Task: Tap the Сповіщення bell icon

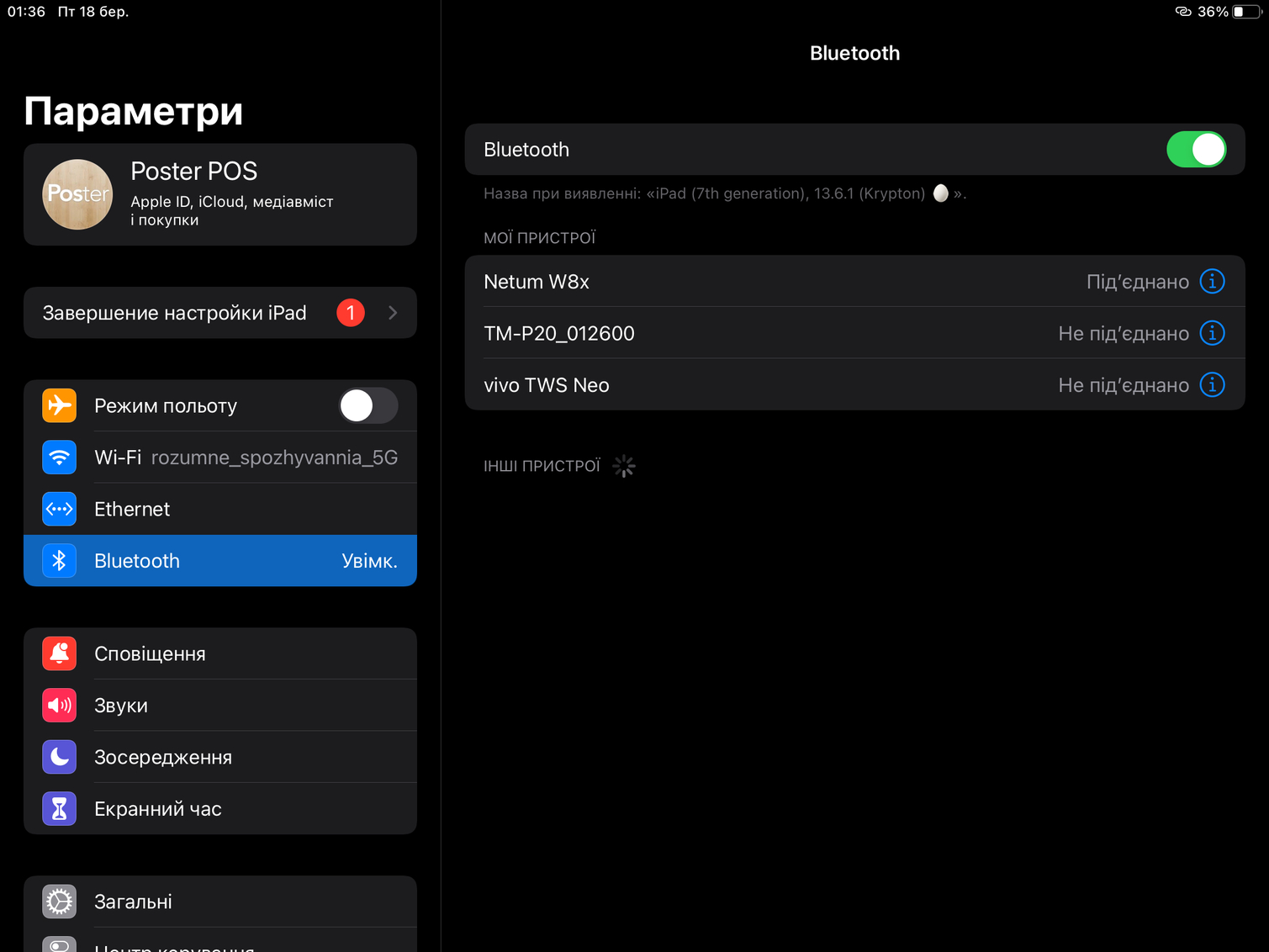Action: (x=60, y=653)
